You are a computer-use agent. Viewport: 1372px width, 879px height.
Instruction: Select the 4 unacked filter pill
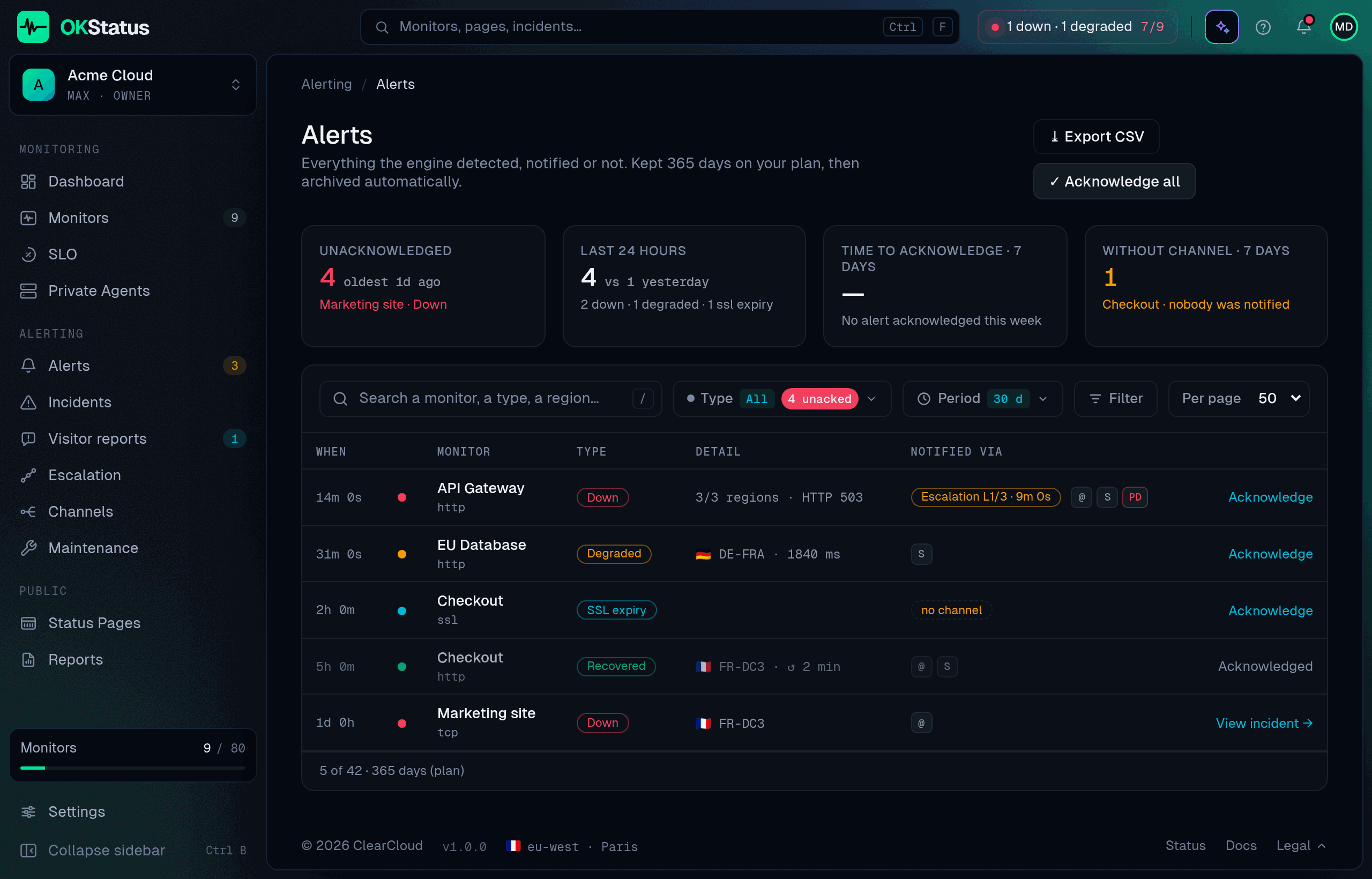click(x=819, y=398)
